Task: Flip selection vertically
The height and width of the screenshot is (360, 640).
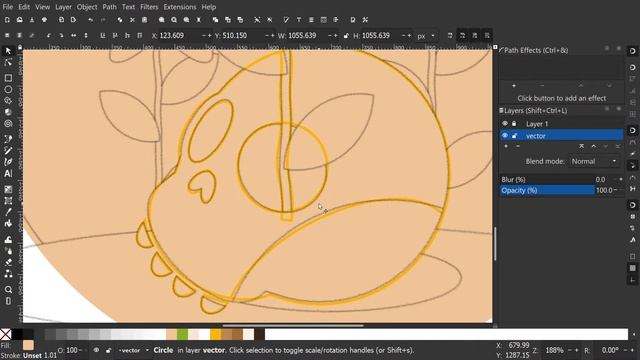Action: [86, 36]
